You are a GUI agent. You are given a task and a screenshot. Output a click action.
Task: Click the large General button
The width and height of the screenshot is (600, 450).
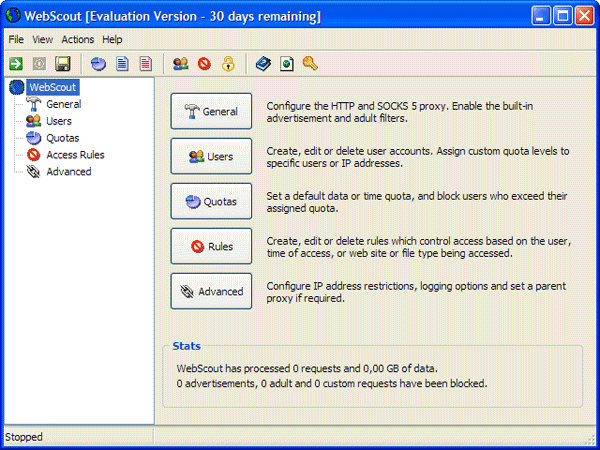pyautogui.click(x=211, y=111)
